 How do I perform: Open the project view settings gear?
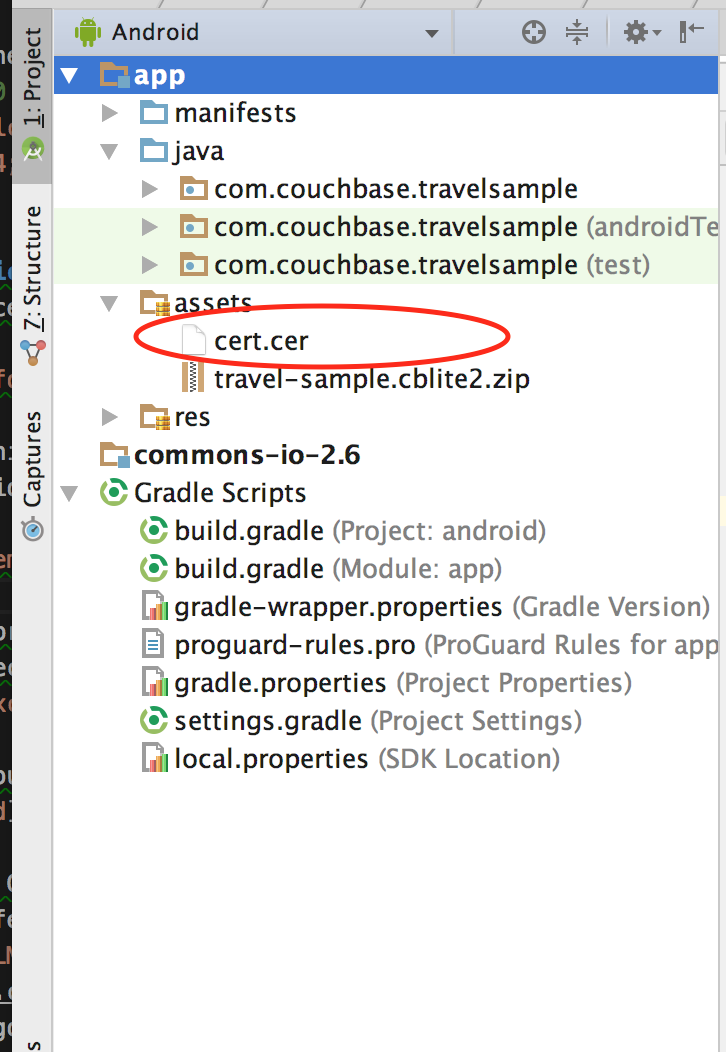[x=642, y=32]
